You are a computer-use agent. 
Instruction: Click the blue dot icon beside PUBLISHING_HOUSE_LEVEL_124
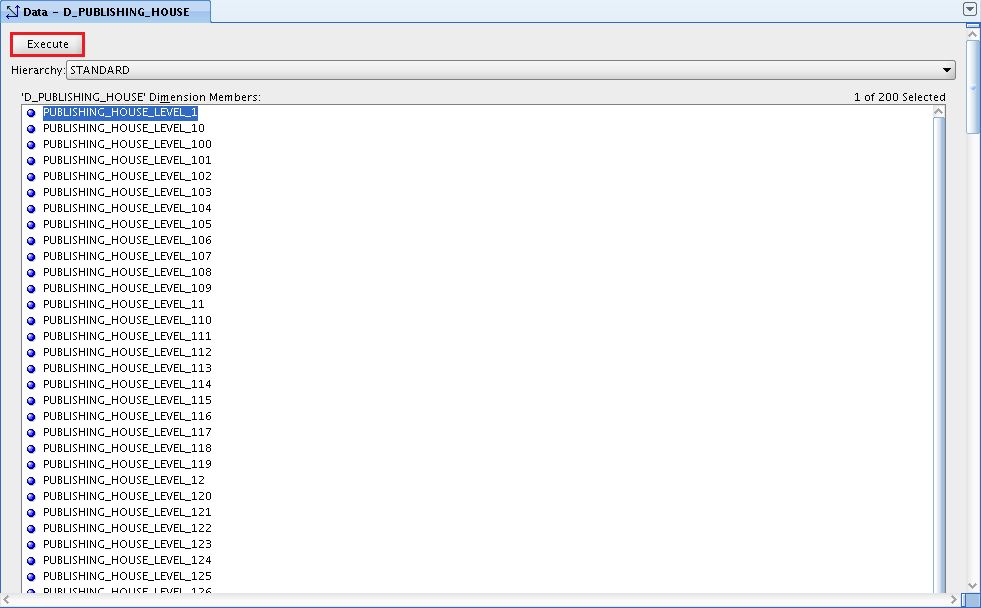tap(31, 560)
